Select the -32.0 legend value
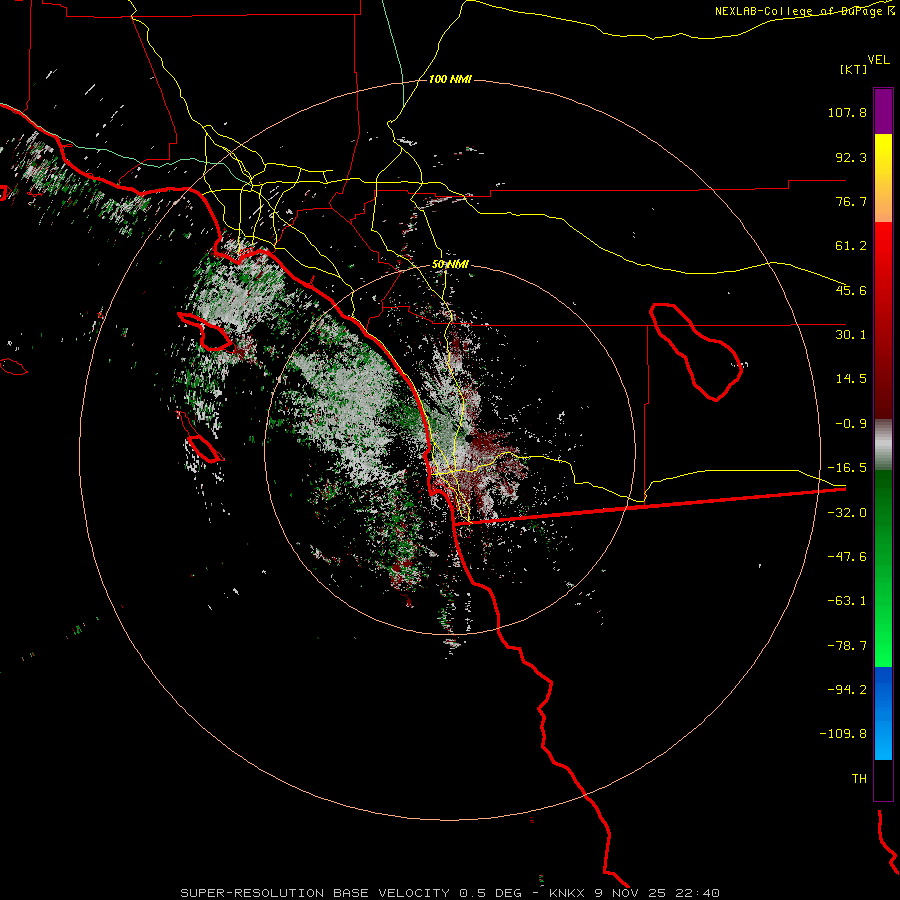 847,513
